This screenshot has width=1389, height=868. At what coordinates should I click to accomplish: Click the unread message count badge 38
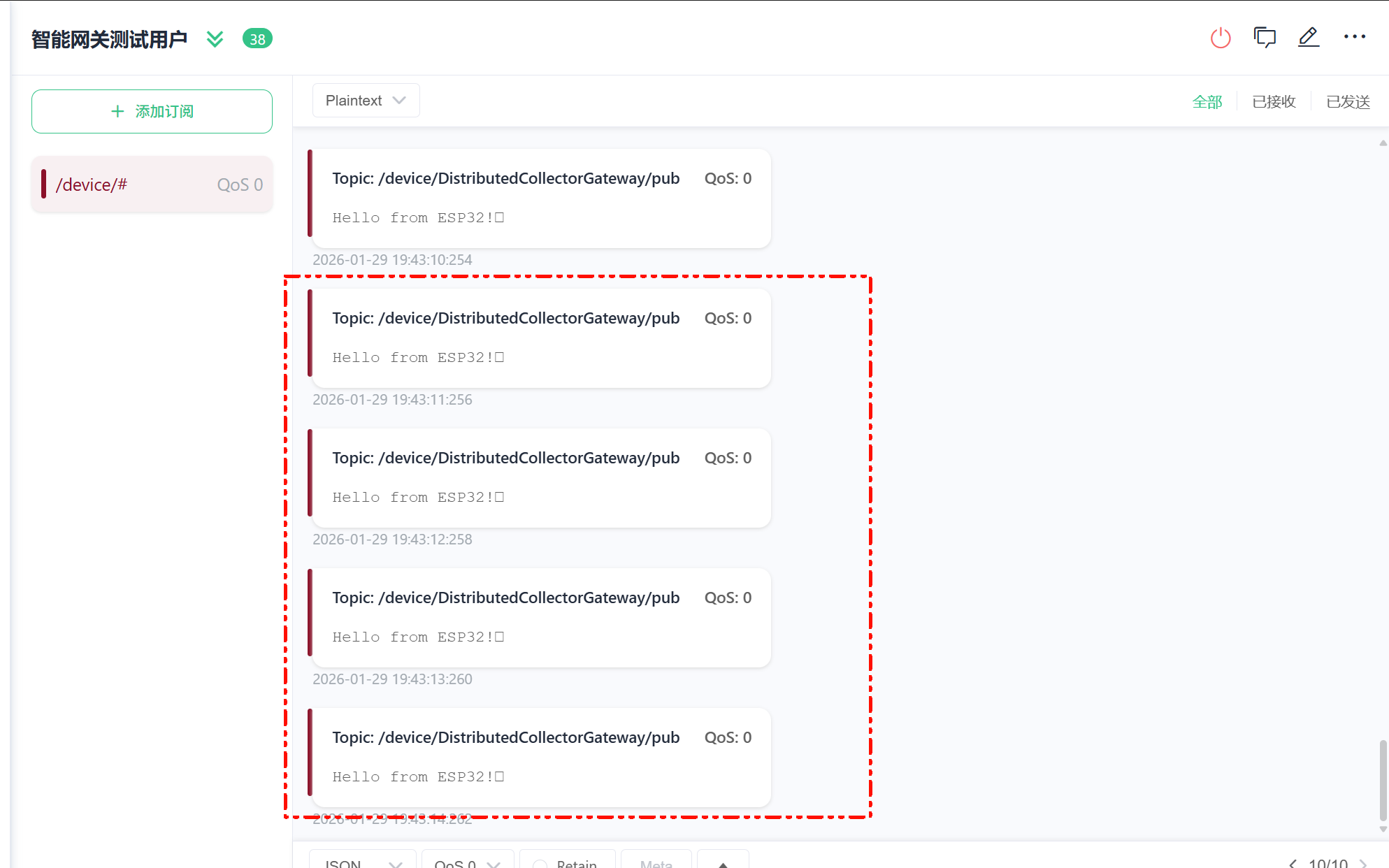pos(257,39)
